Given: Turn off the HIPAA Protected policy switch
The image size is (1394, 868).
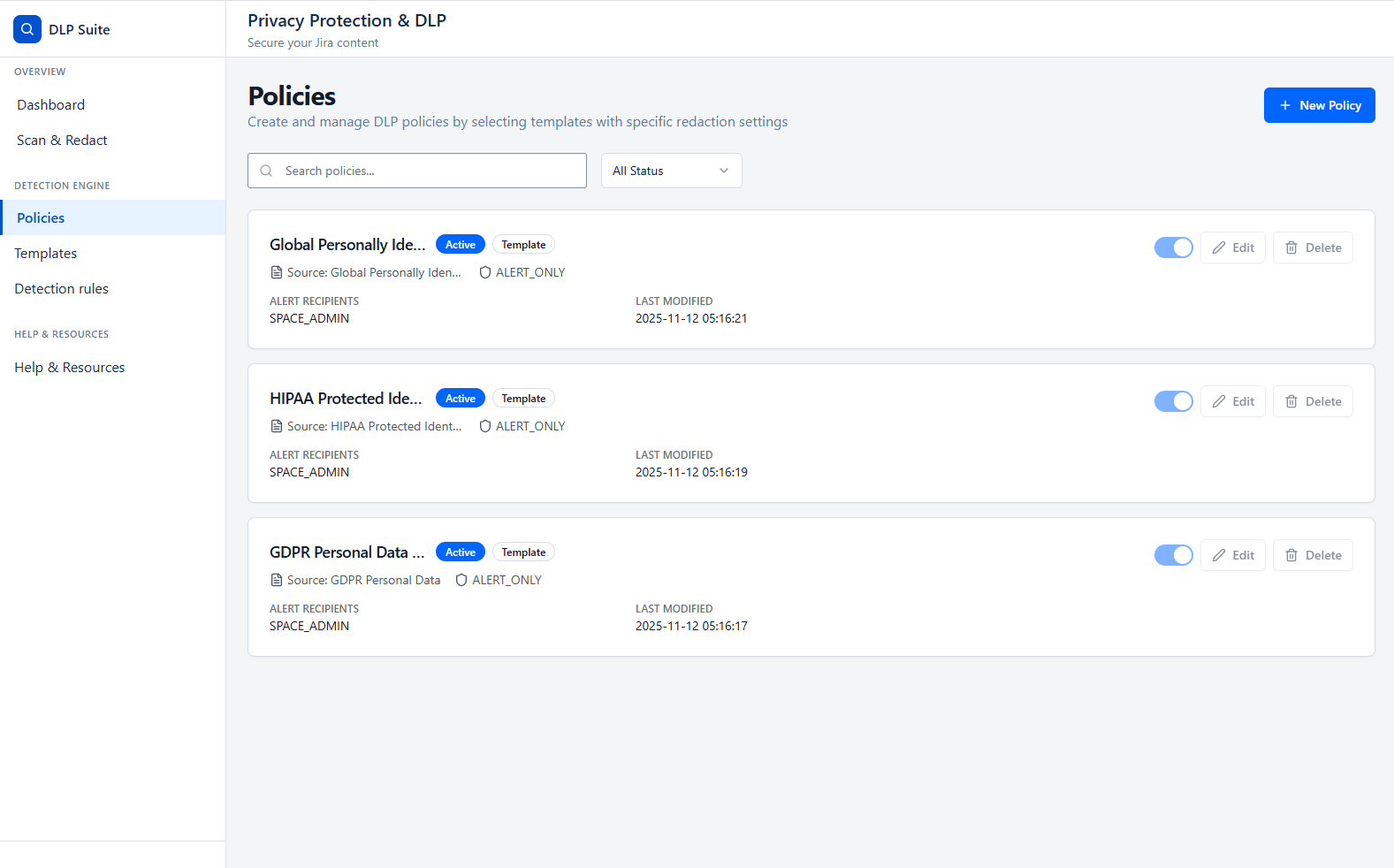Looking at the screenshot, I should 1174,401.
